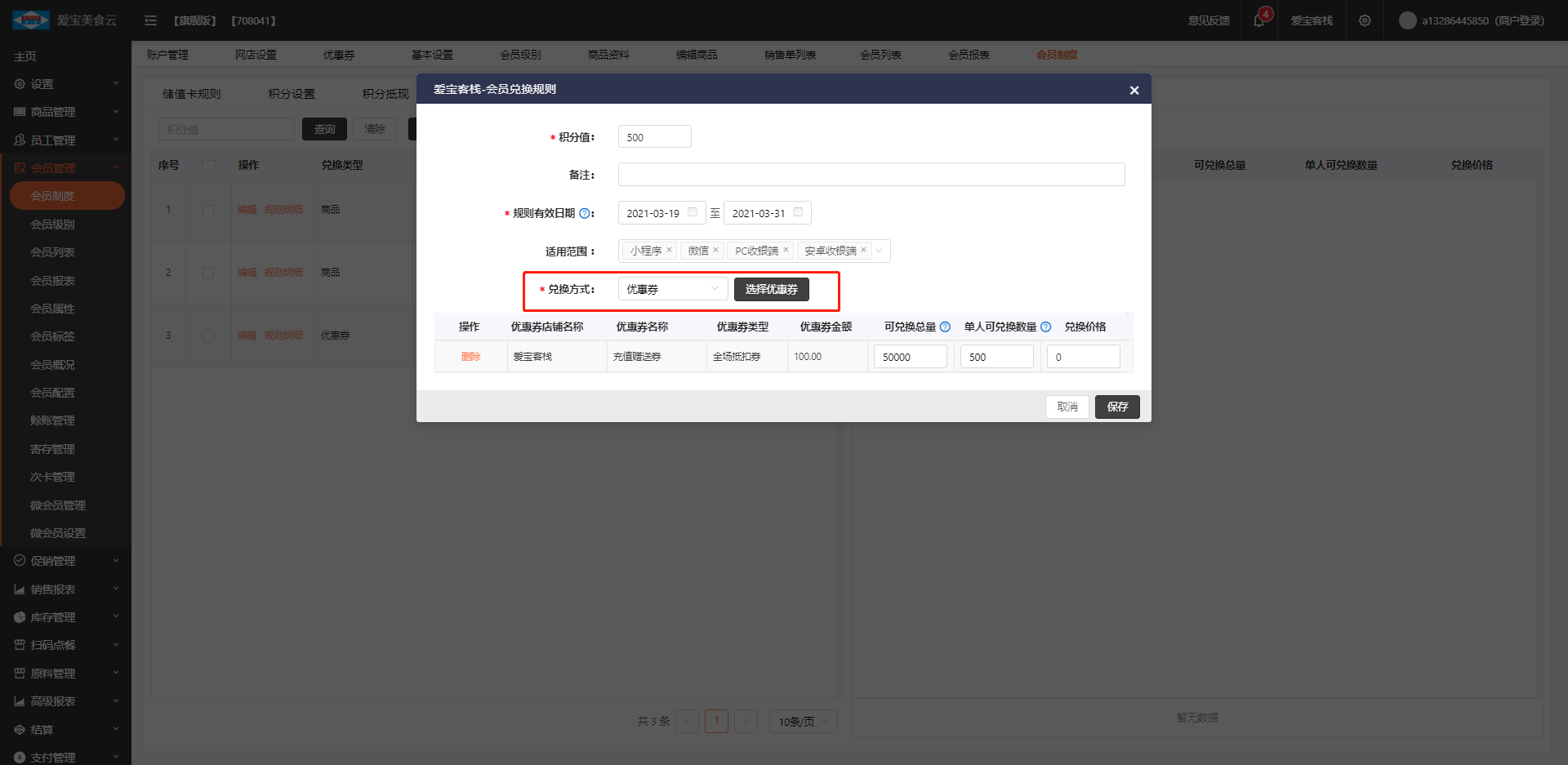Open 会员级别 in the sidebar
Screen dimensions: 1568x765
pos(52,225)
